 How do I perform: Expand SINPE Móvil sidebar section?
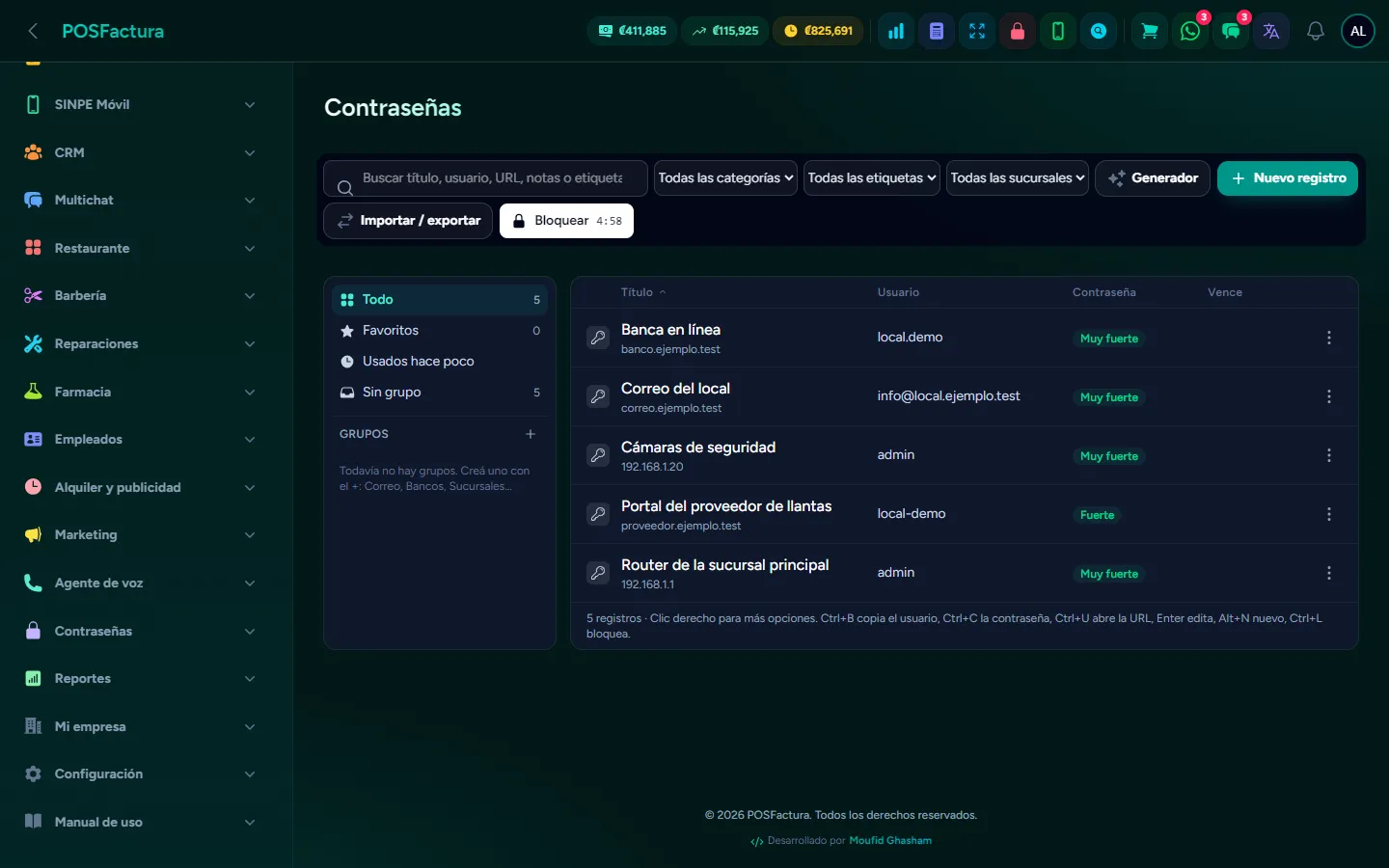click(x=143, y=104)
